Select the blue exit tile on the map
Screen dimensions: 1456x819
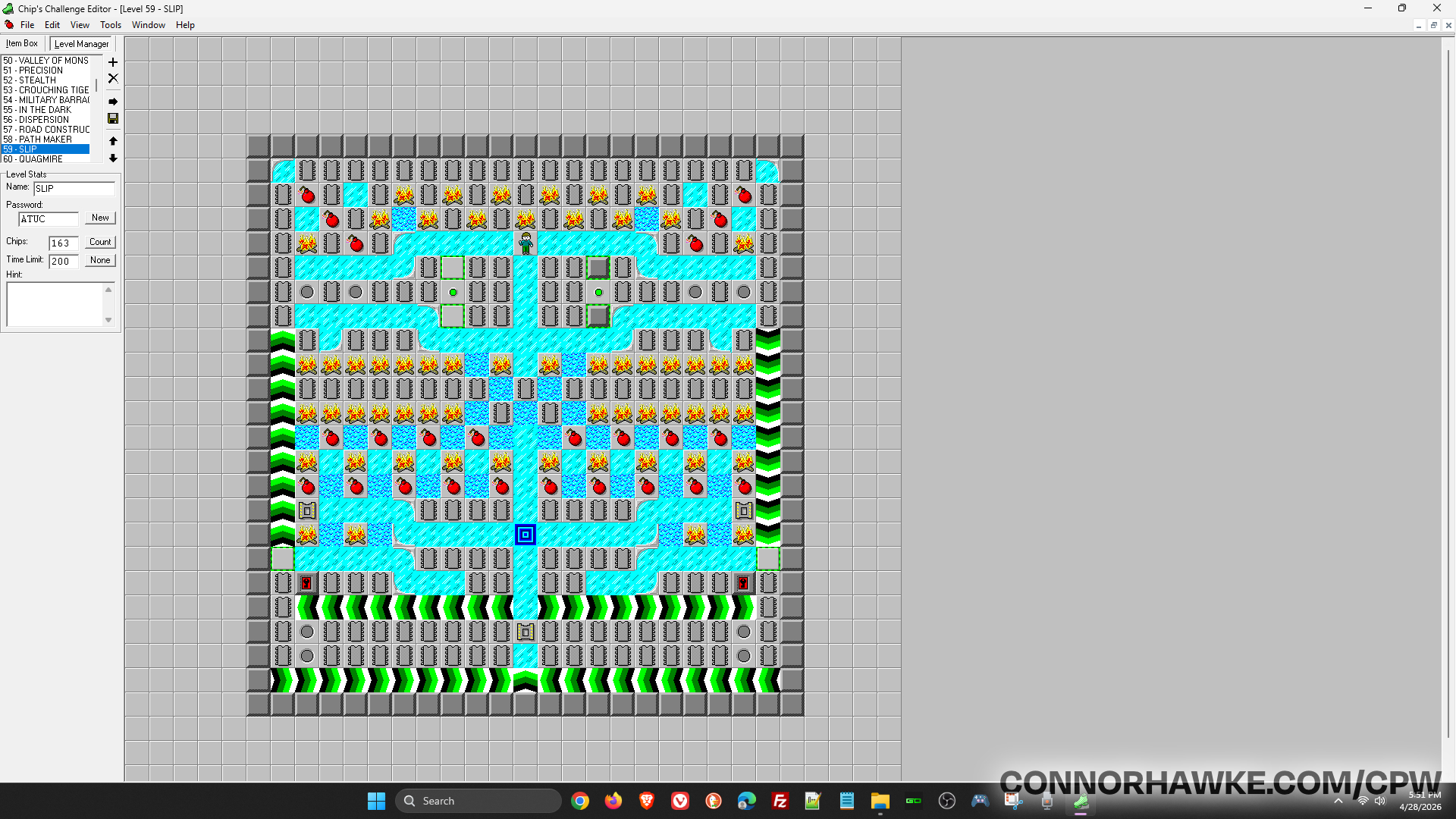(526, 535)
